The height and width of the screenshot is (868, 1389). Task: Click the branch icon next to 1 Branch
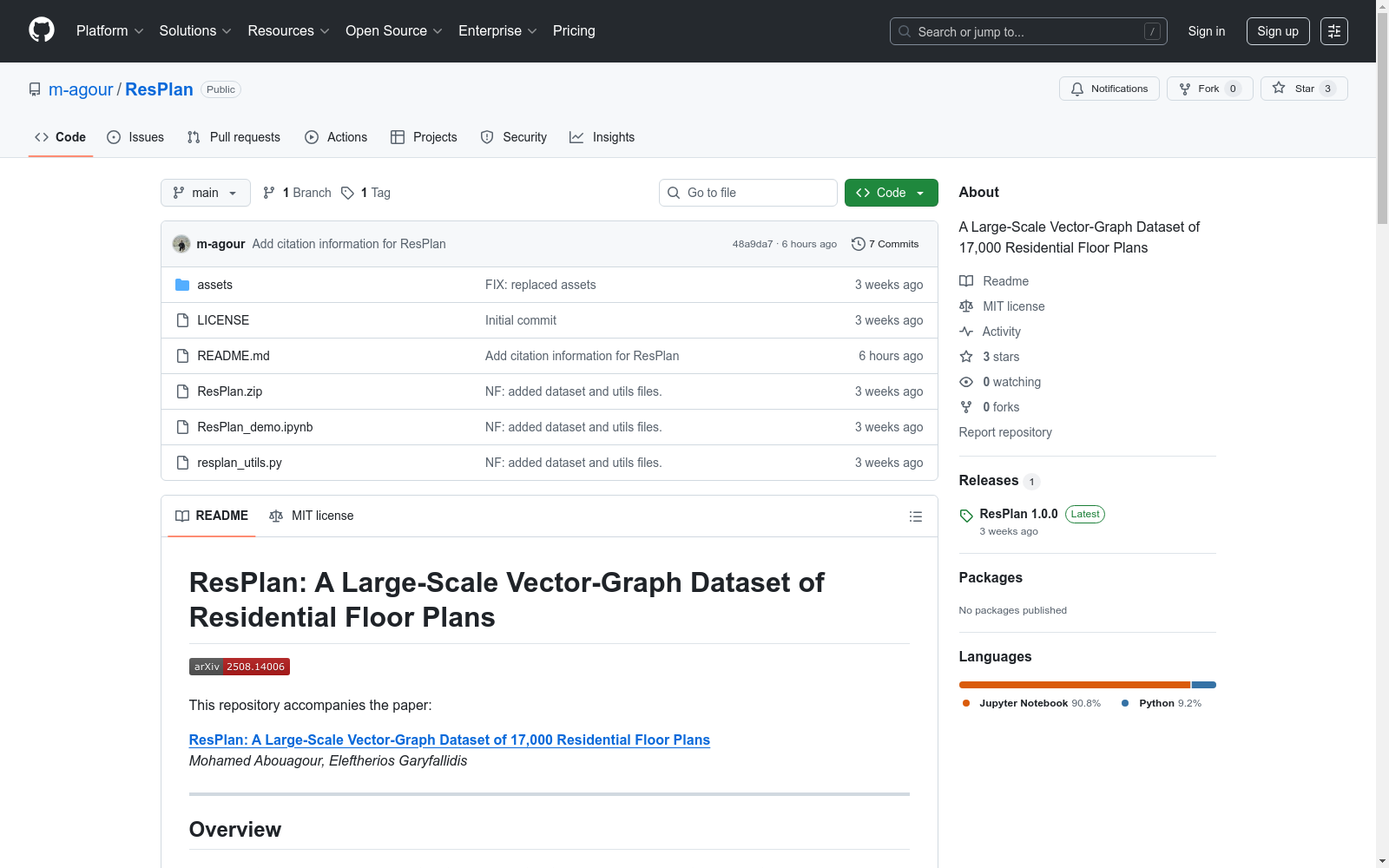(269, 193)
